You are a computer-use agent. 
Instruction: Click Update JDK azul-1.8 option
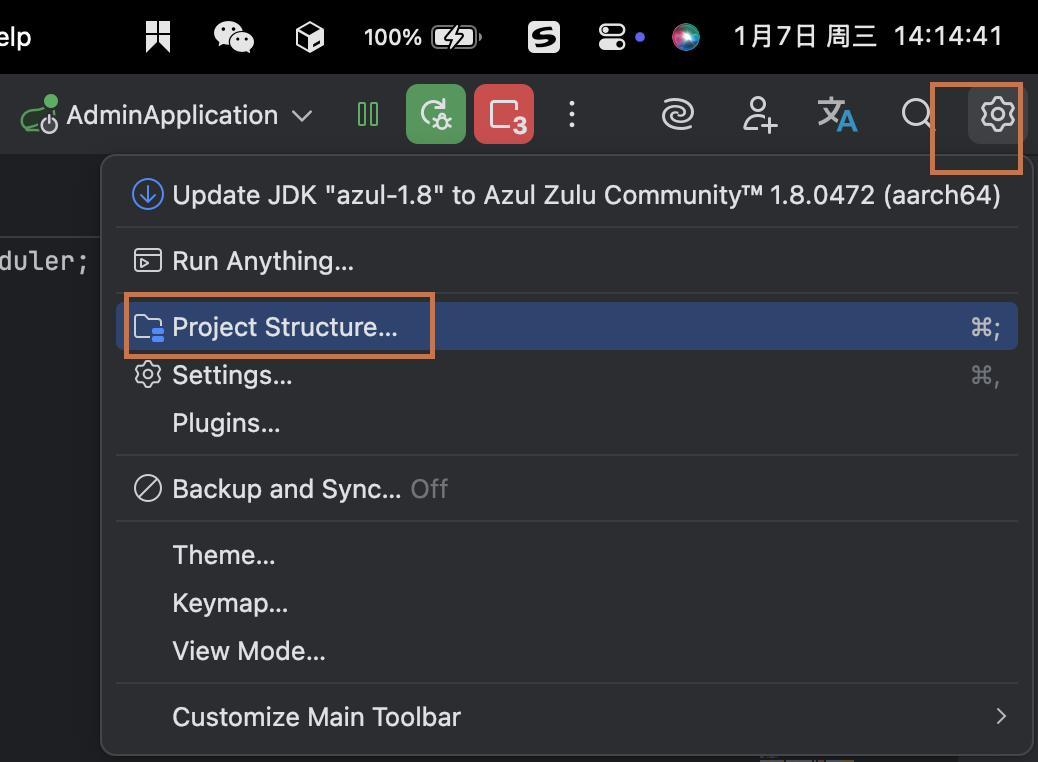pos(566,195)
